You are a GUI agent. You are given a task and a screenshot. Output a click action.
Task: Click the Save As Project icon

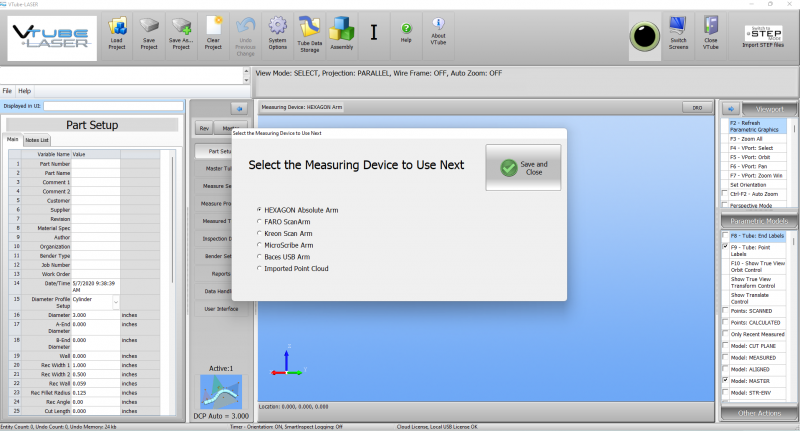181,27
